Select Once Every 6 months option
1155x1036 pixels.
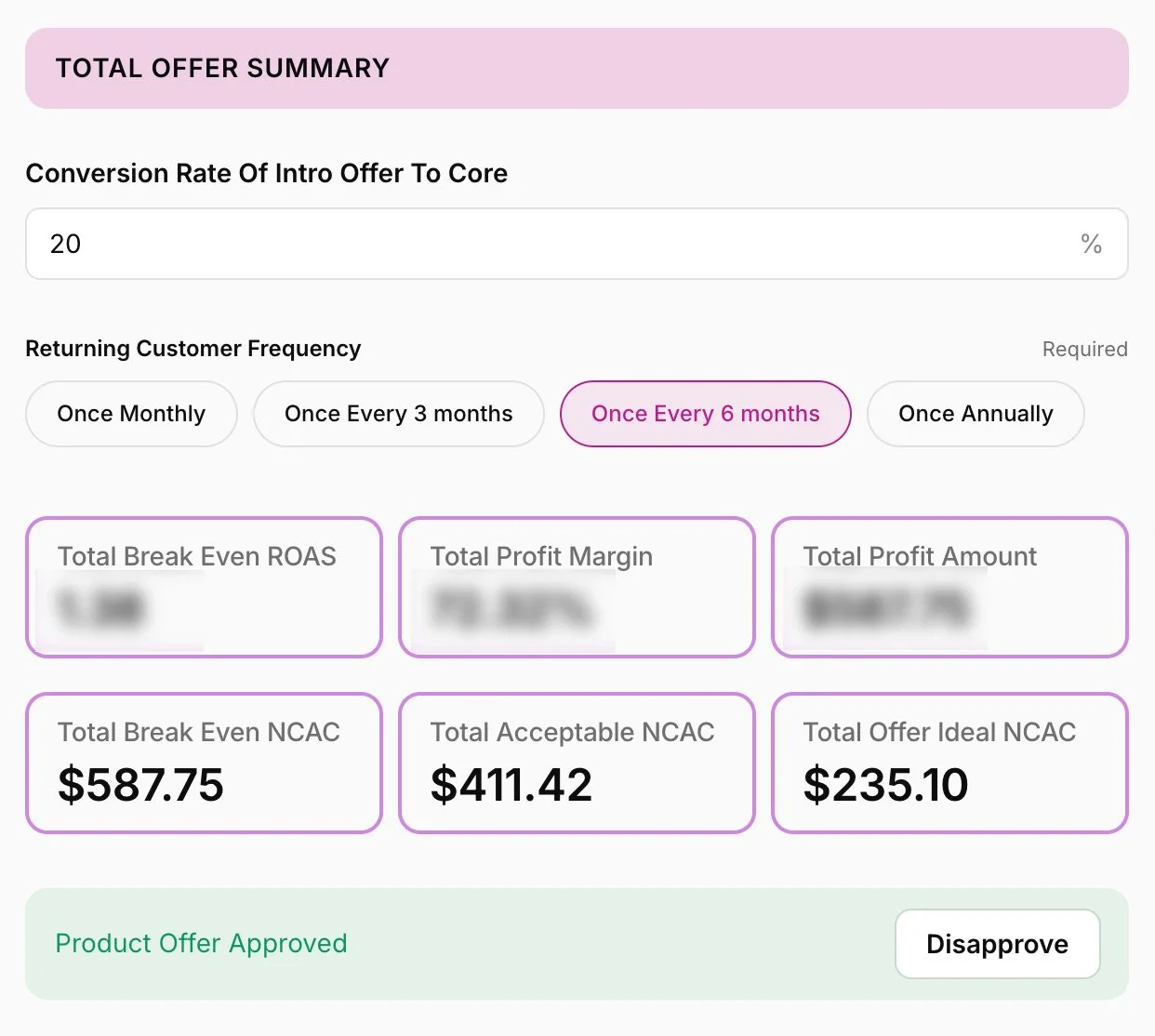click(705, 414)
